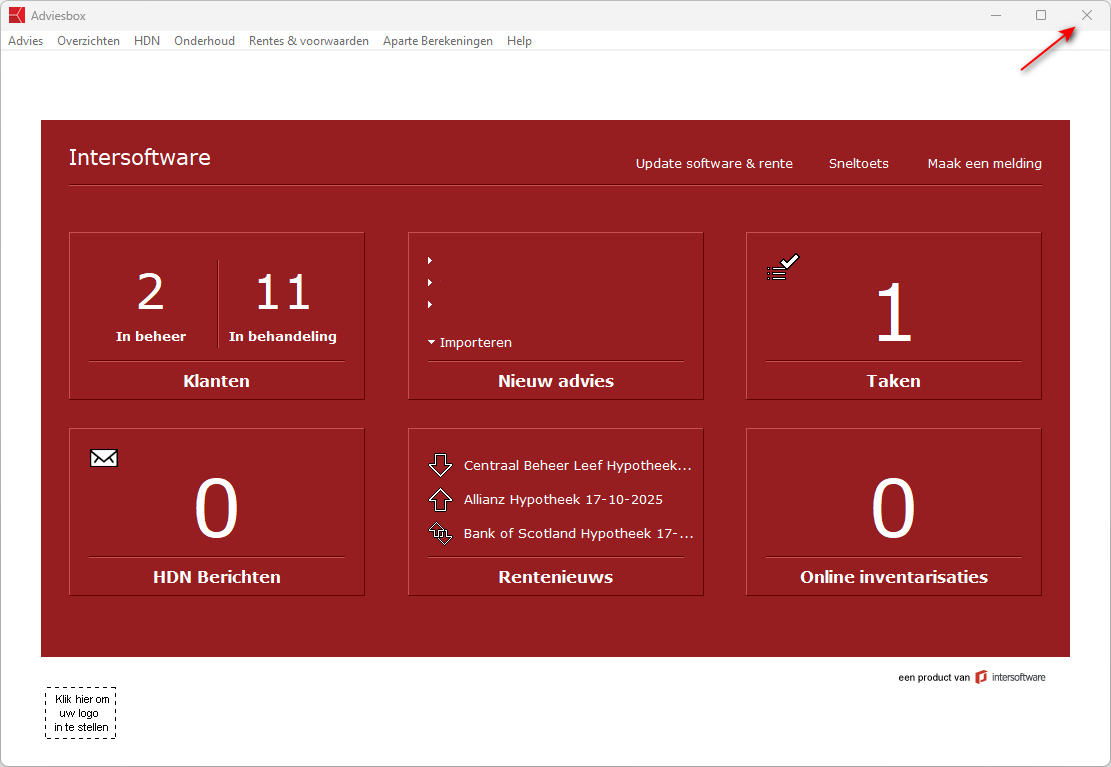Image resolution: width=1111 pixels, height=767 pixels.
Task: Open the Aparte Berekeningen menu
Action: (437, 41)
